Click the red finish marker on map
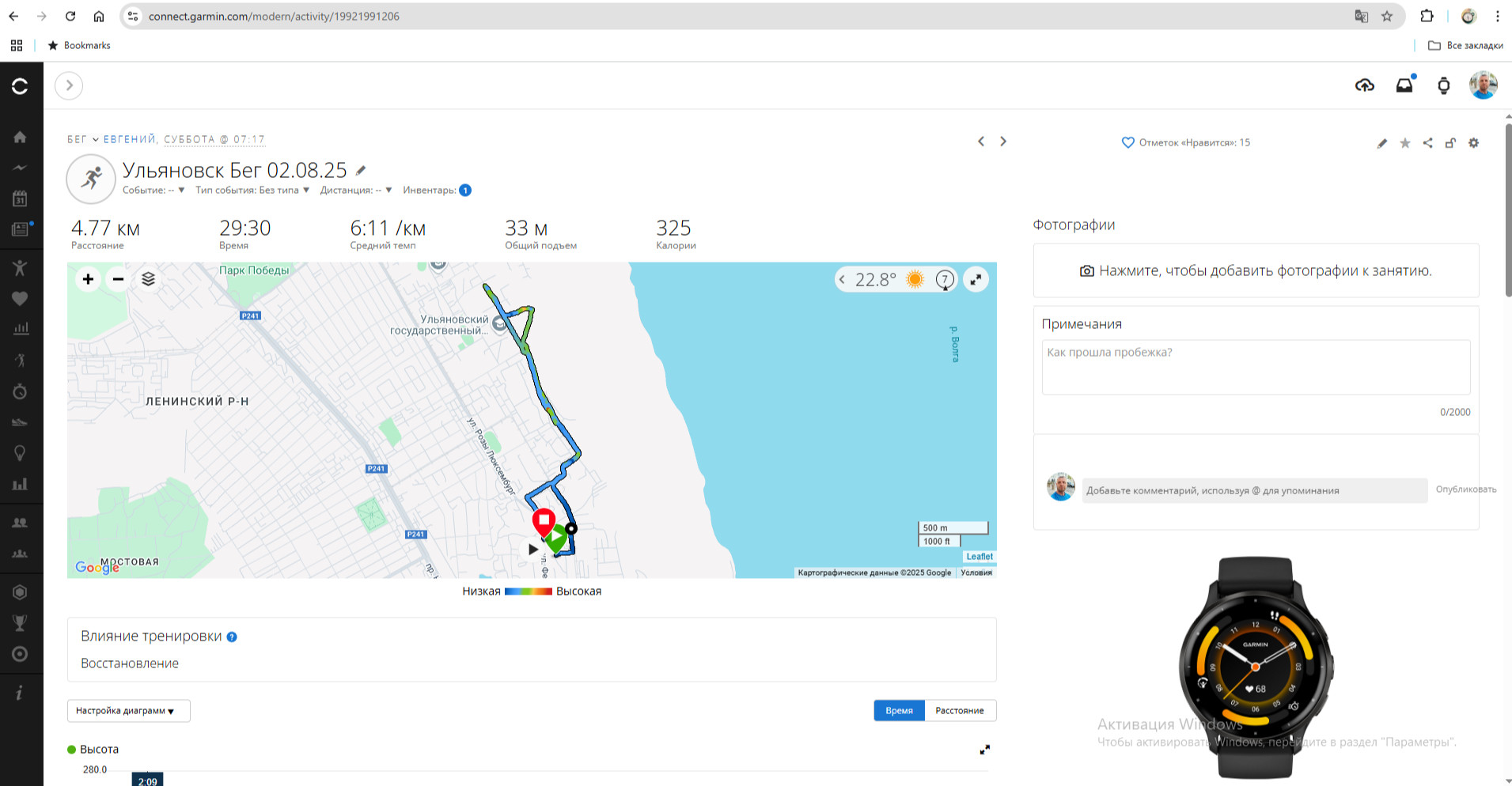The width and height of the screenshot is (1512, 786). click(544, 522)
